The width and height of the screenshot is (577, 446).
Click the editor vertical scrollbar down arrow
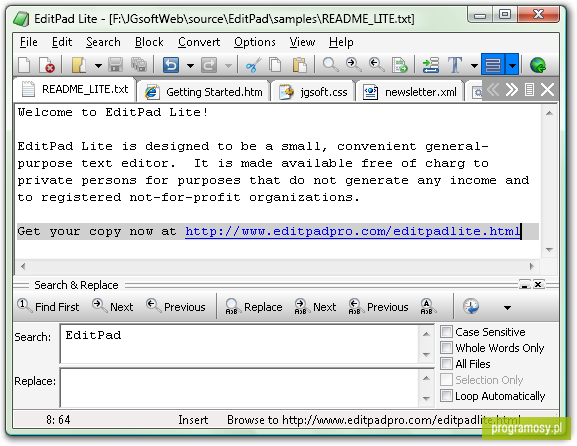[x=549, y=250]
